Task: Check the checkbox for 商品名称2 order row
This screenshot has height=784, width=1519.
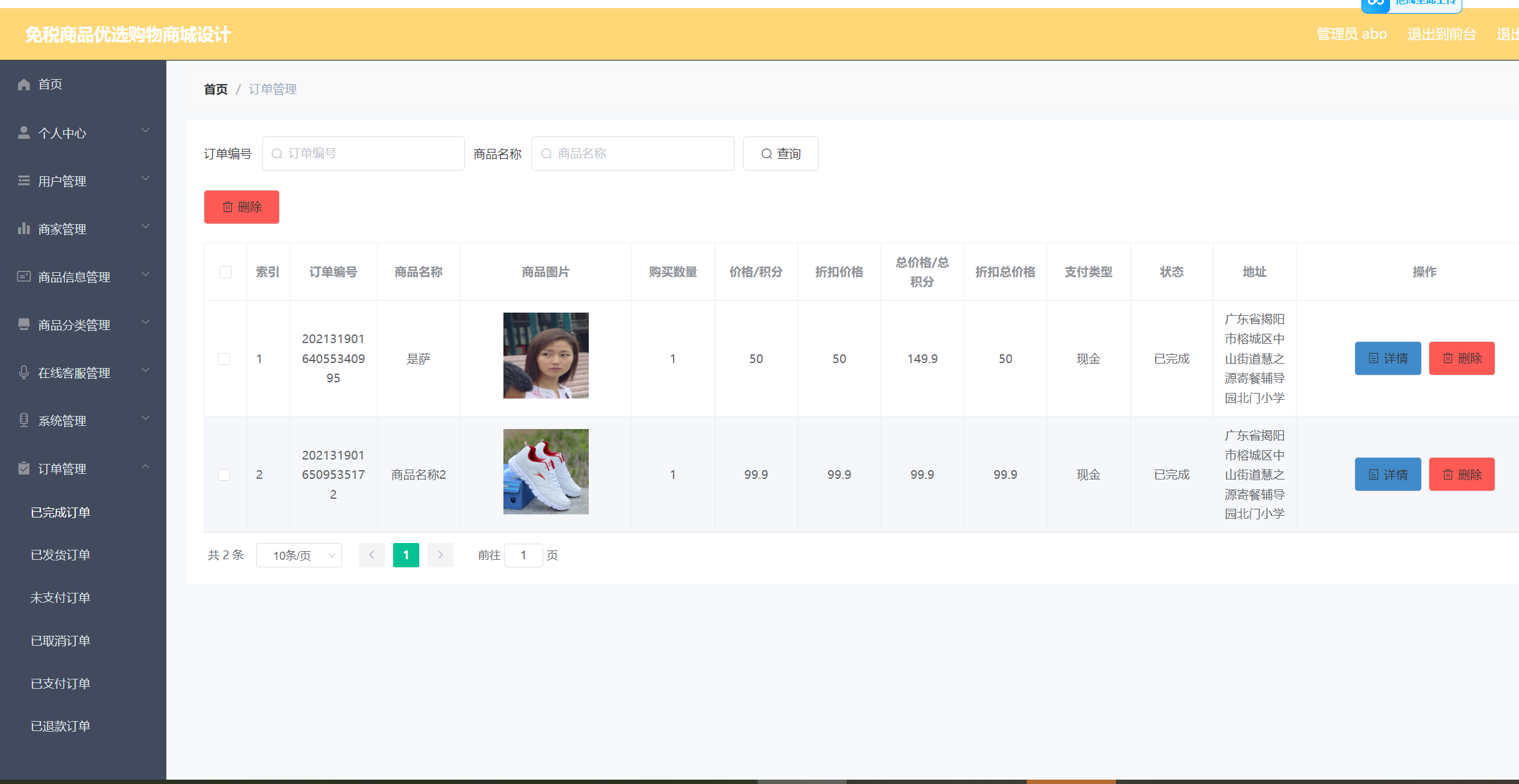Action: pyautogui.click(x=225, y=474)
